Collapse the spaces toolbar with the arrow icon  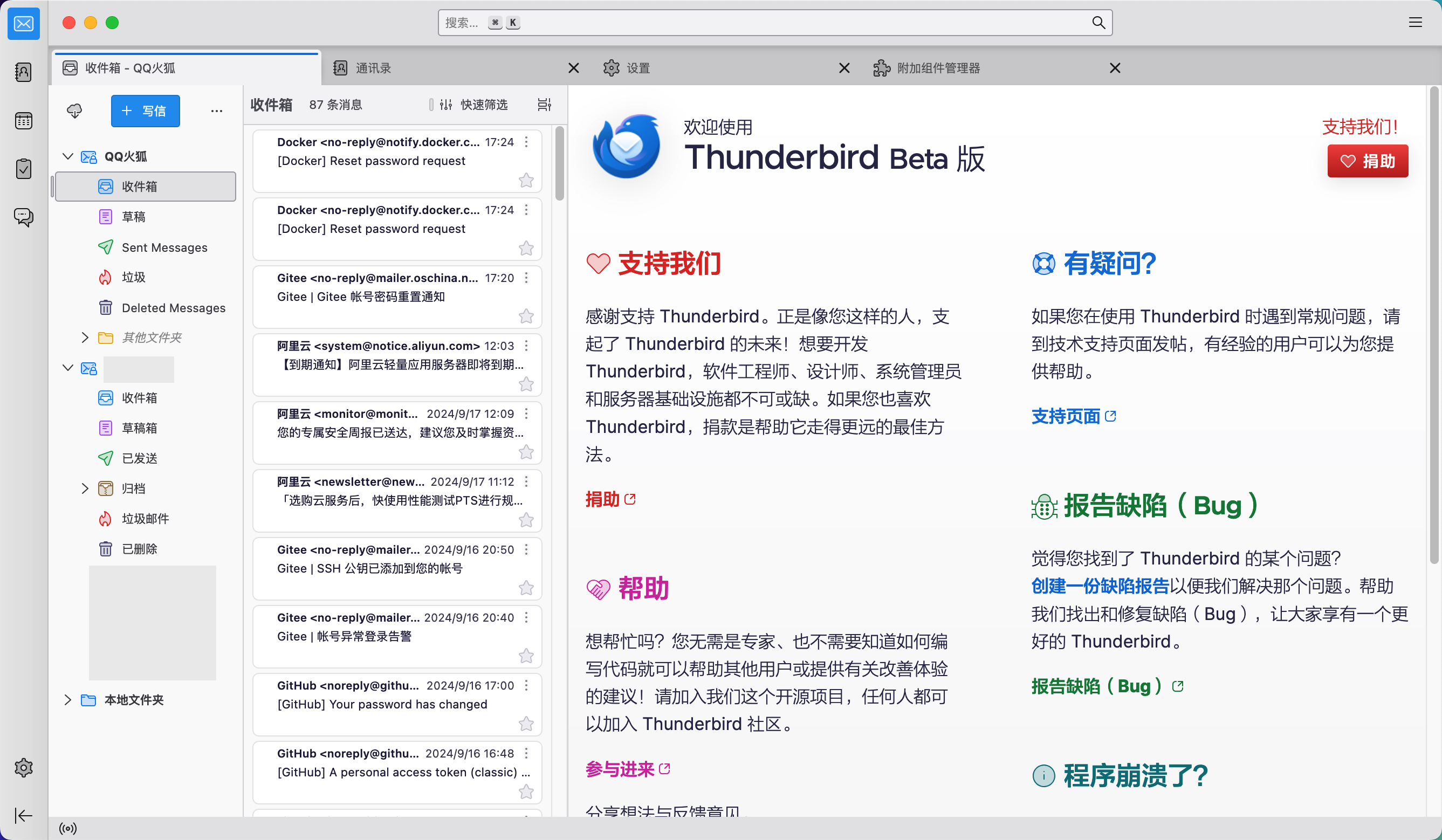click(x=24, y=815)
